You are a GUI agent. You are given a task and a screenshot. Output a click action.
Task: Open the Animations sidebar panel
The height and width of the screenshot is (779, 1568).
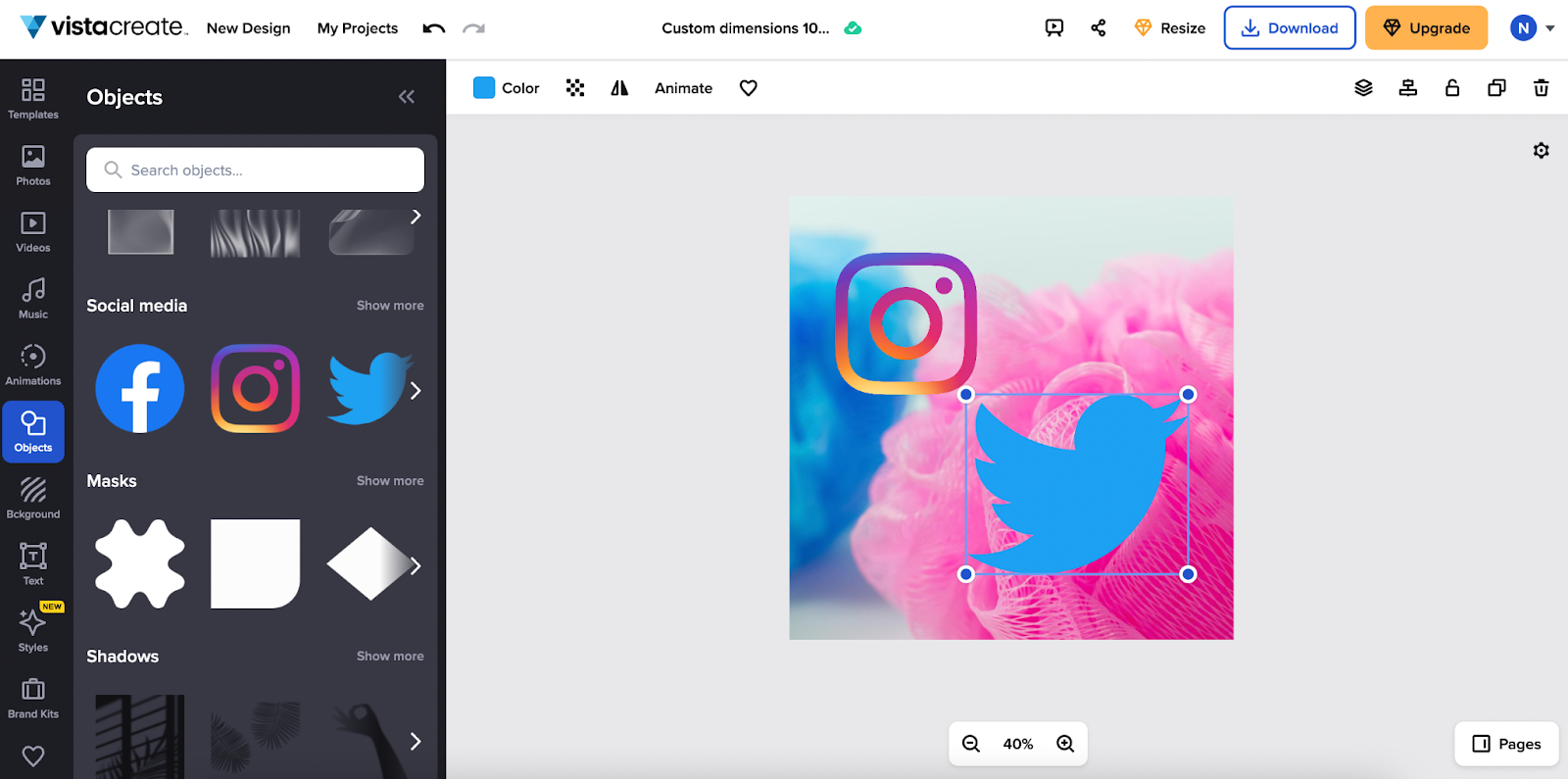[33, 365]
